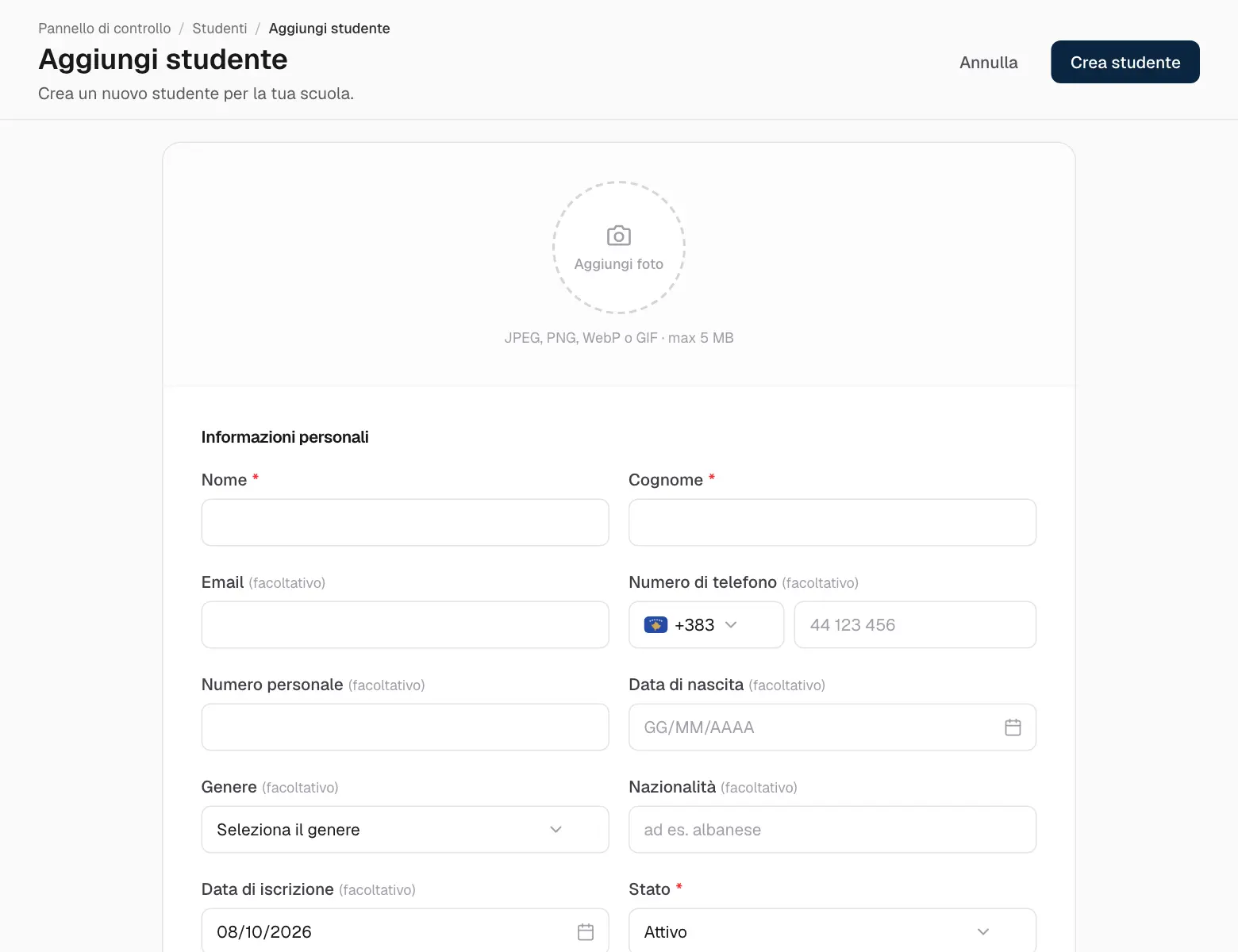Open the +383 country code dropdown

[706, 625]
